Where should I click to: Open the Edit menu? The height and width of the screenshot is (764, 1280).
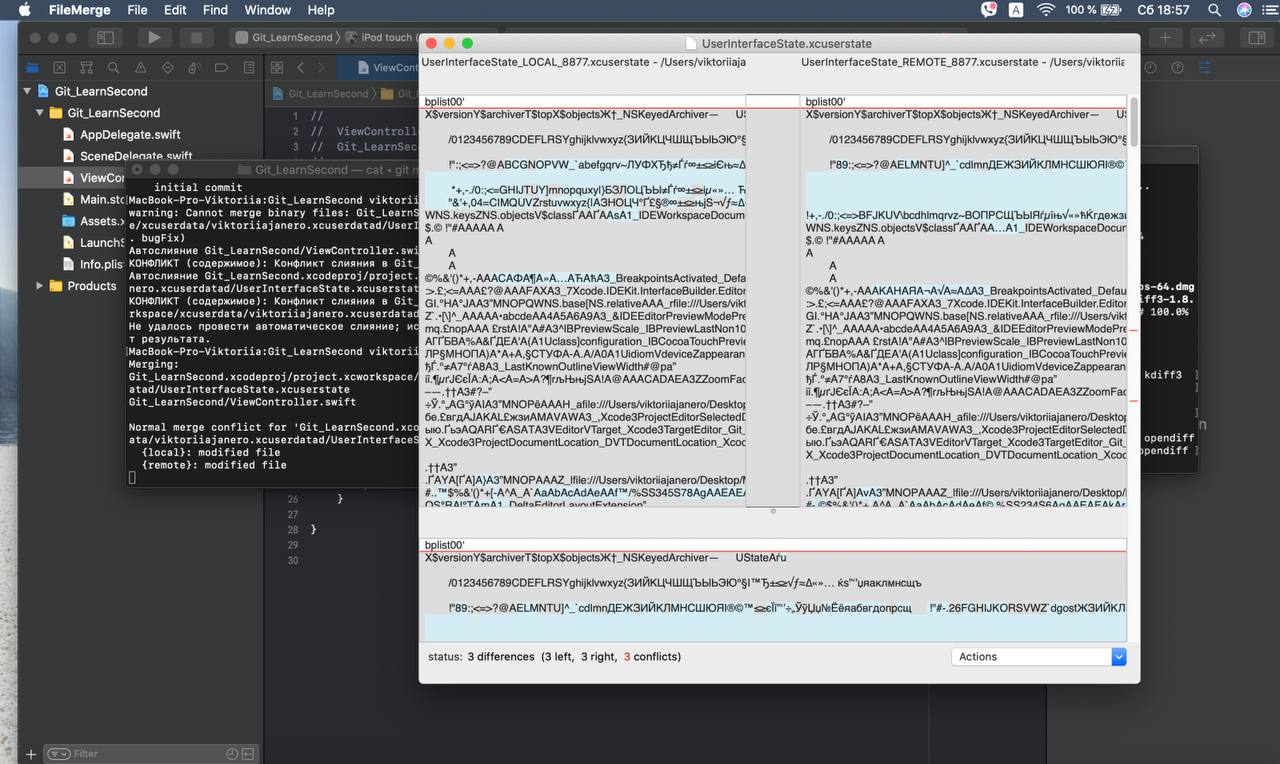[x=175, y=10]
